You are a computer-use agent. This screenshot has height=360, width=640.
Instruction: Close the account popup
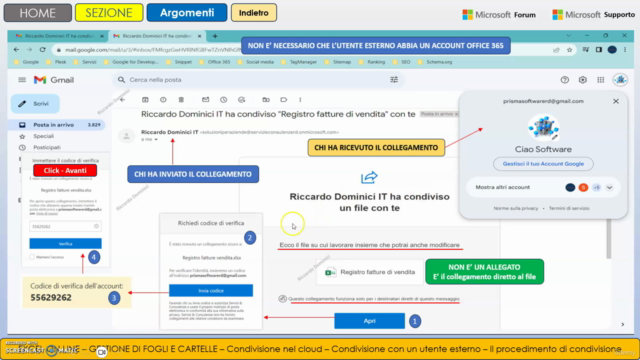[x=616, y=101]
